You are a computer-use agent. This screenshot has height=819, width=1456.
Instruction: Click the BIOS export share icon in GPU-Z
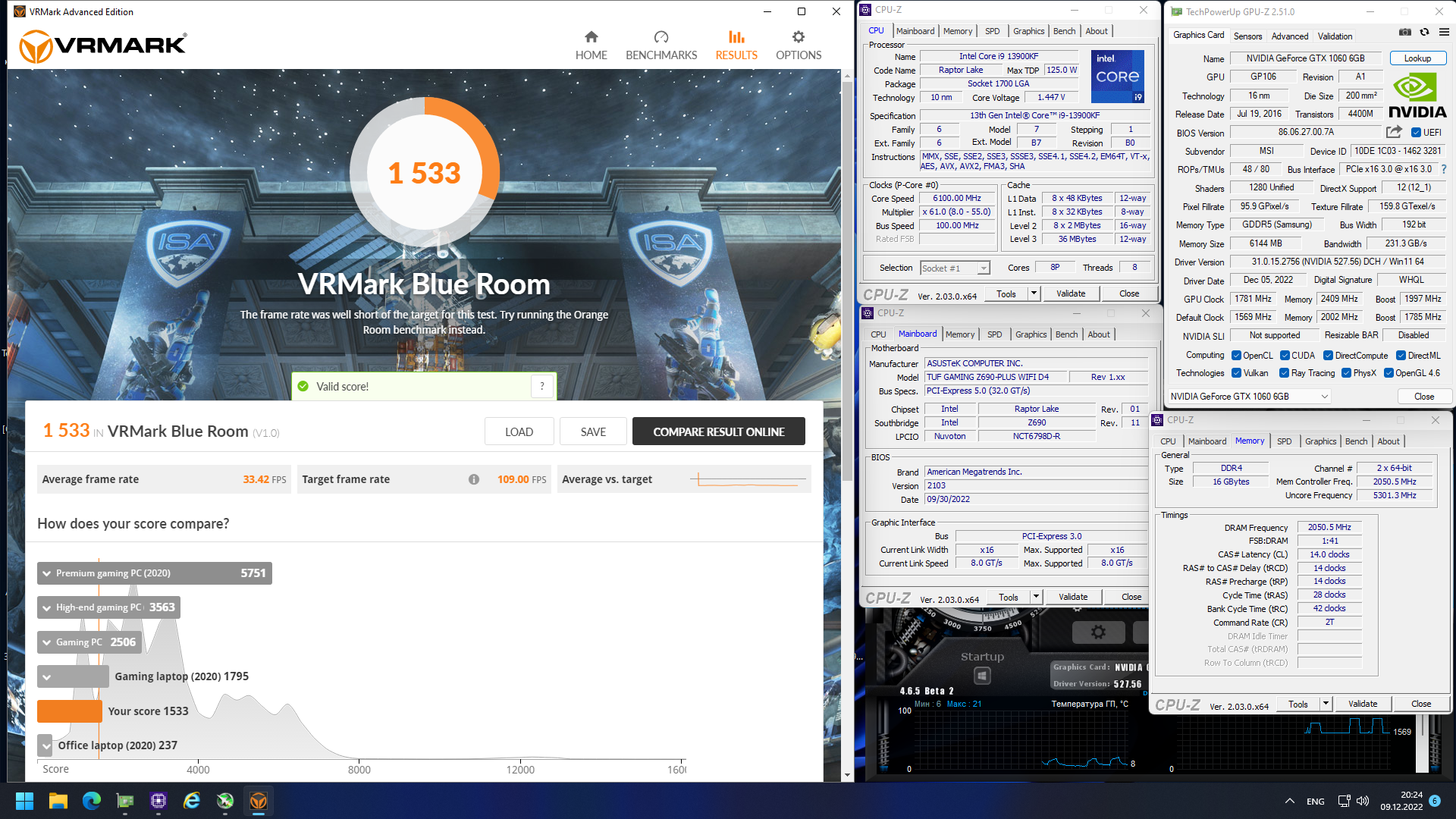pyautogui.click(x=1394, y=132)
